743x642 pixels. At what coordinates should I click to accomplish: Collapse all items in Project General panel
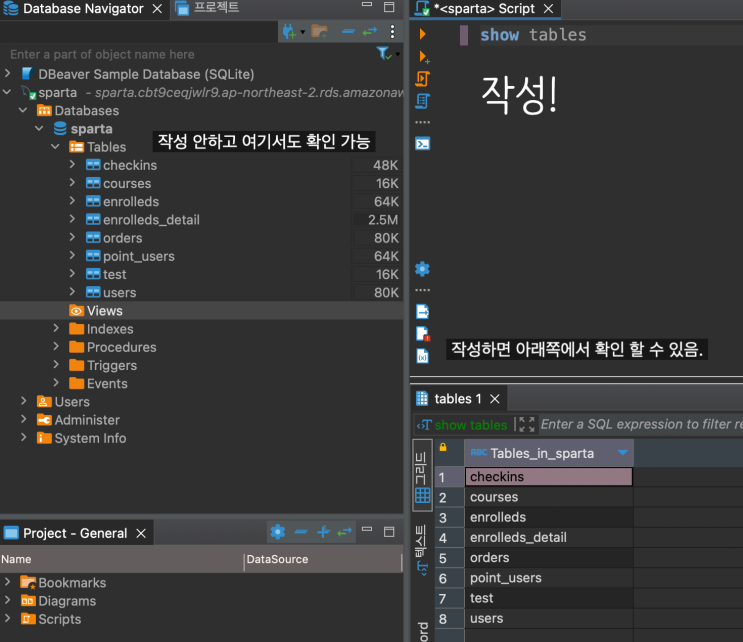(301, 532)
